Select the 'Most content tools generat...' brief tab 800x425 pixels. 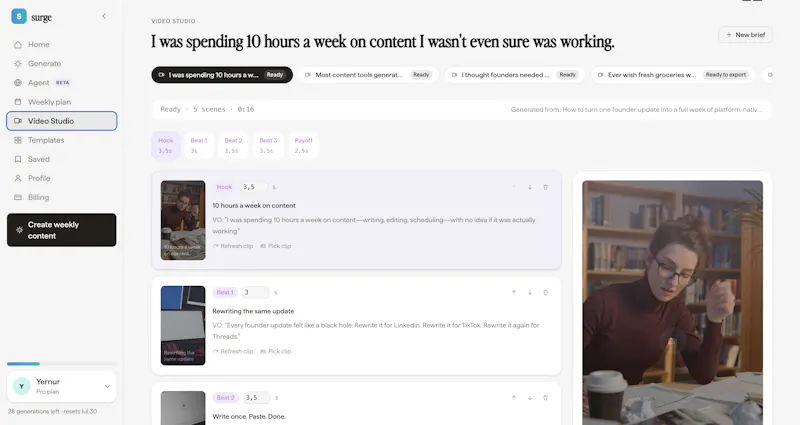(x=368, y=75)
